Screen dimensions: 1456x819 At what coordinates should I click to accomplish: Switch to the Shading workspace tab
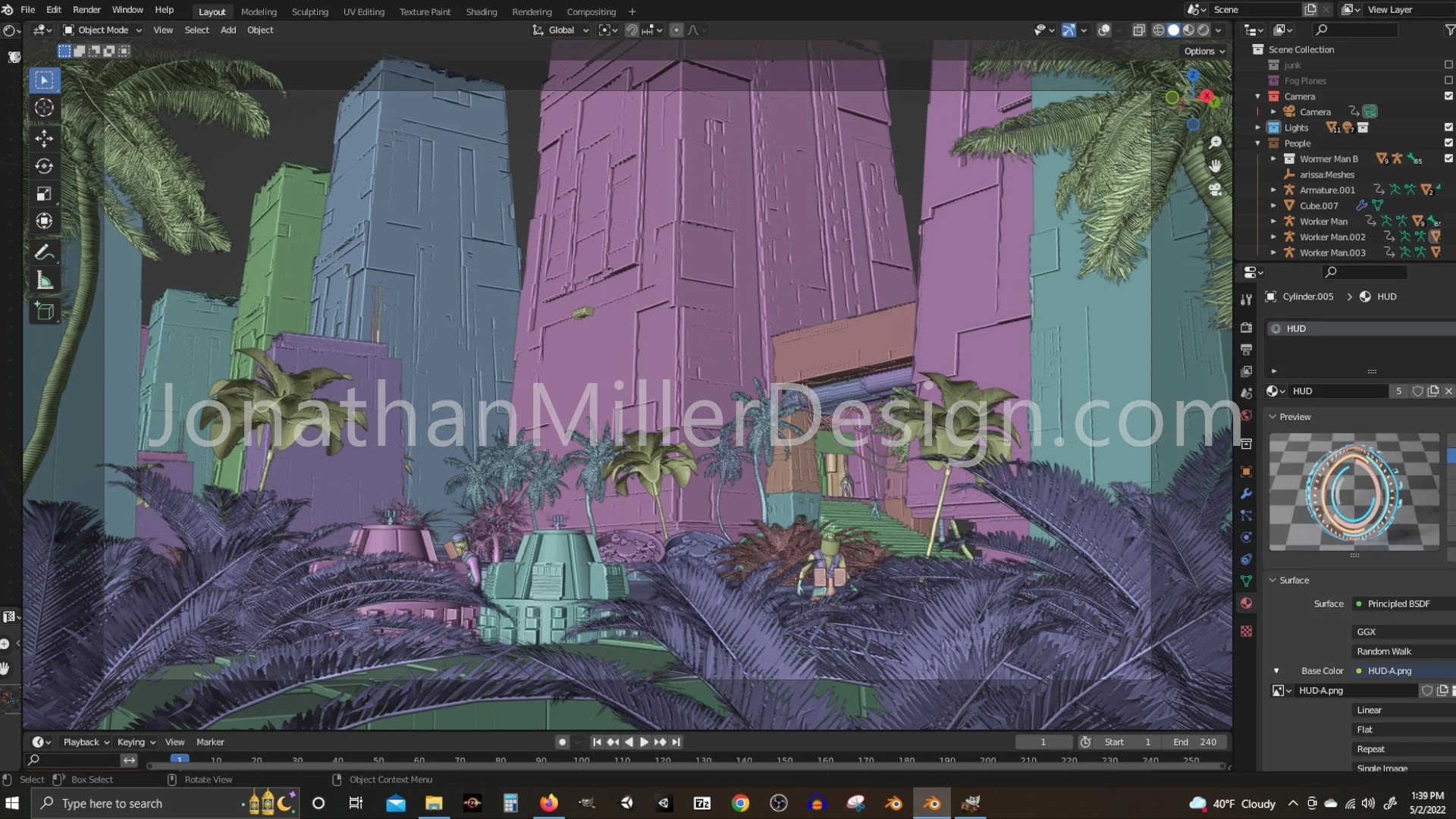click(x=482, y=11)
